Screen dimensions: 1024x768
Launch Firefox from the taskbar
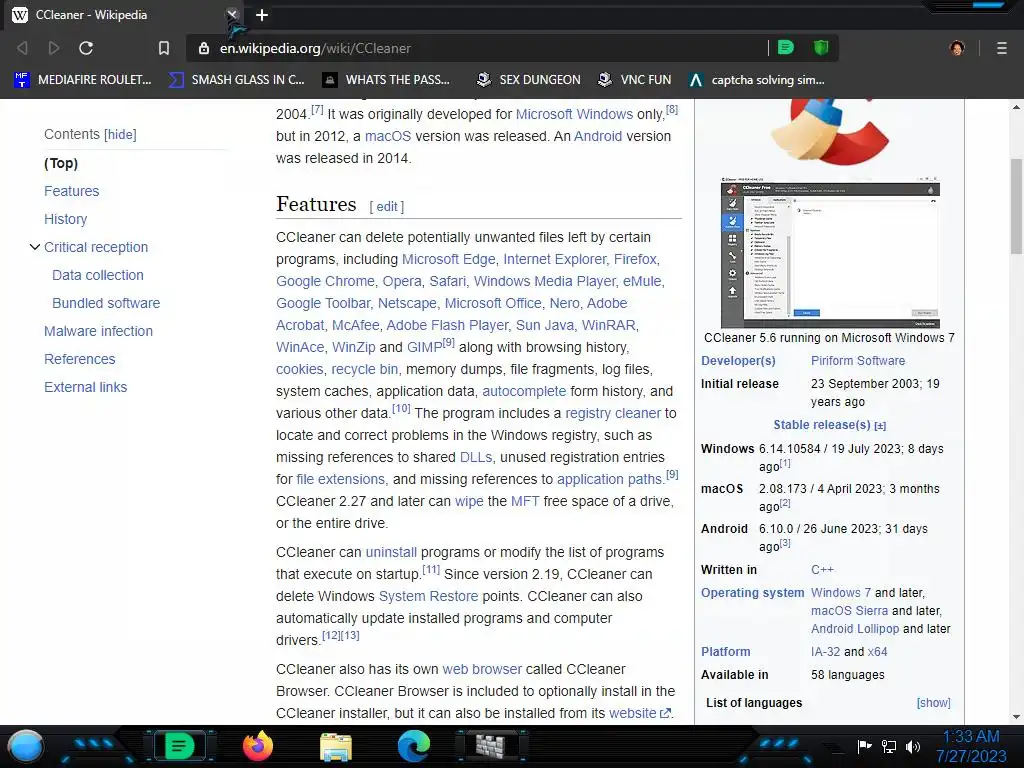(257, 746)
